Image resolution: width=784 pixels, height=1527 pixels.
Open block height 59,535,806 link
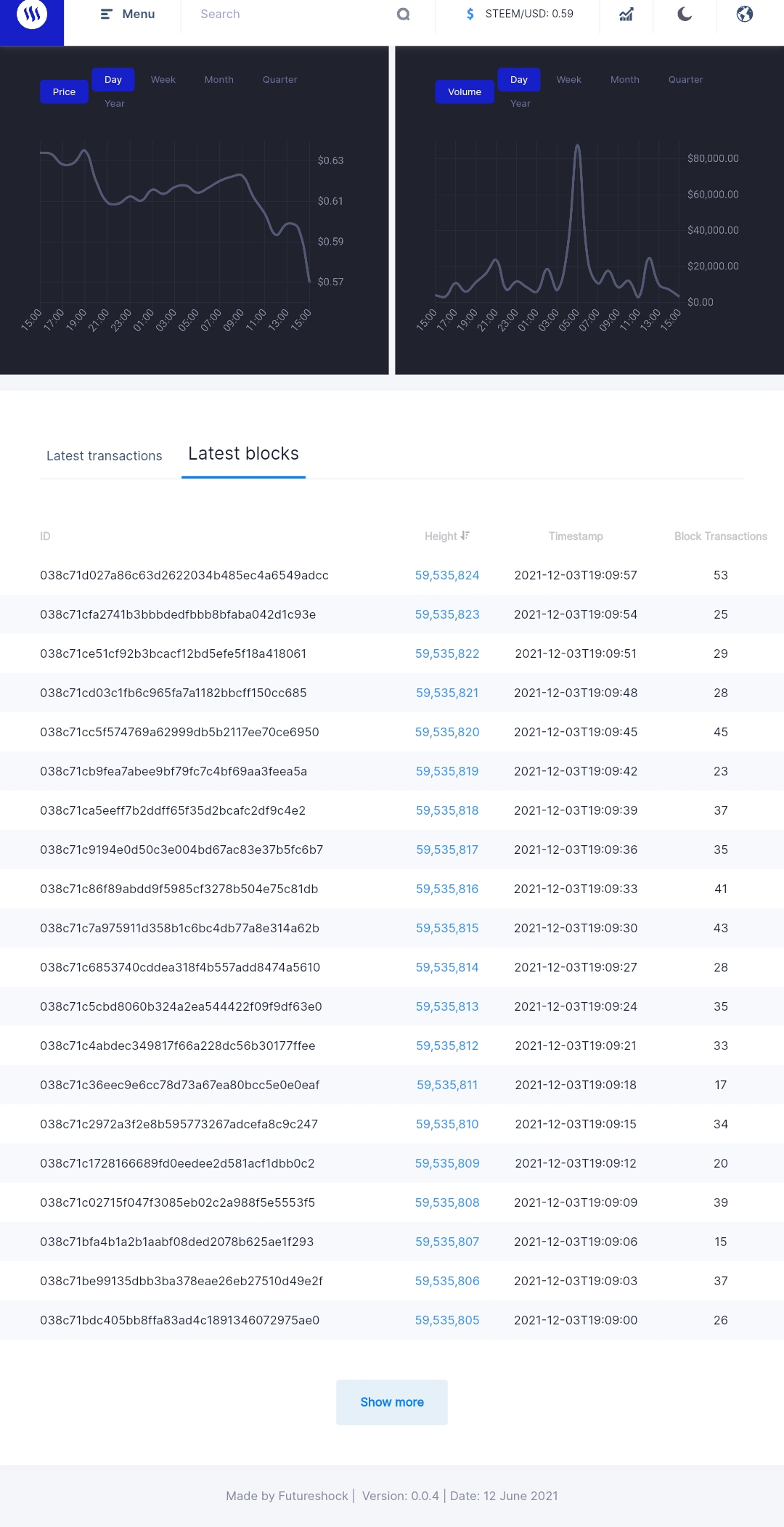[x=447, y=1281]
